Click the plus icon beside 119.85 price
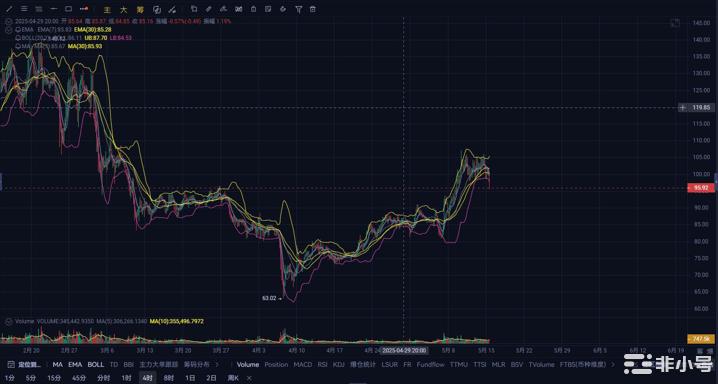This screenshot has height=384, width=718. point(683,108)
